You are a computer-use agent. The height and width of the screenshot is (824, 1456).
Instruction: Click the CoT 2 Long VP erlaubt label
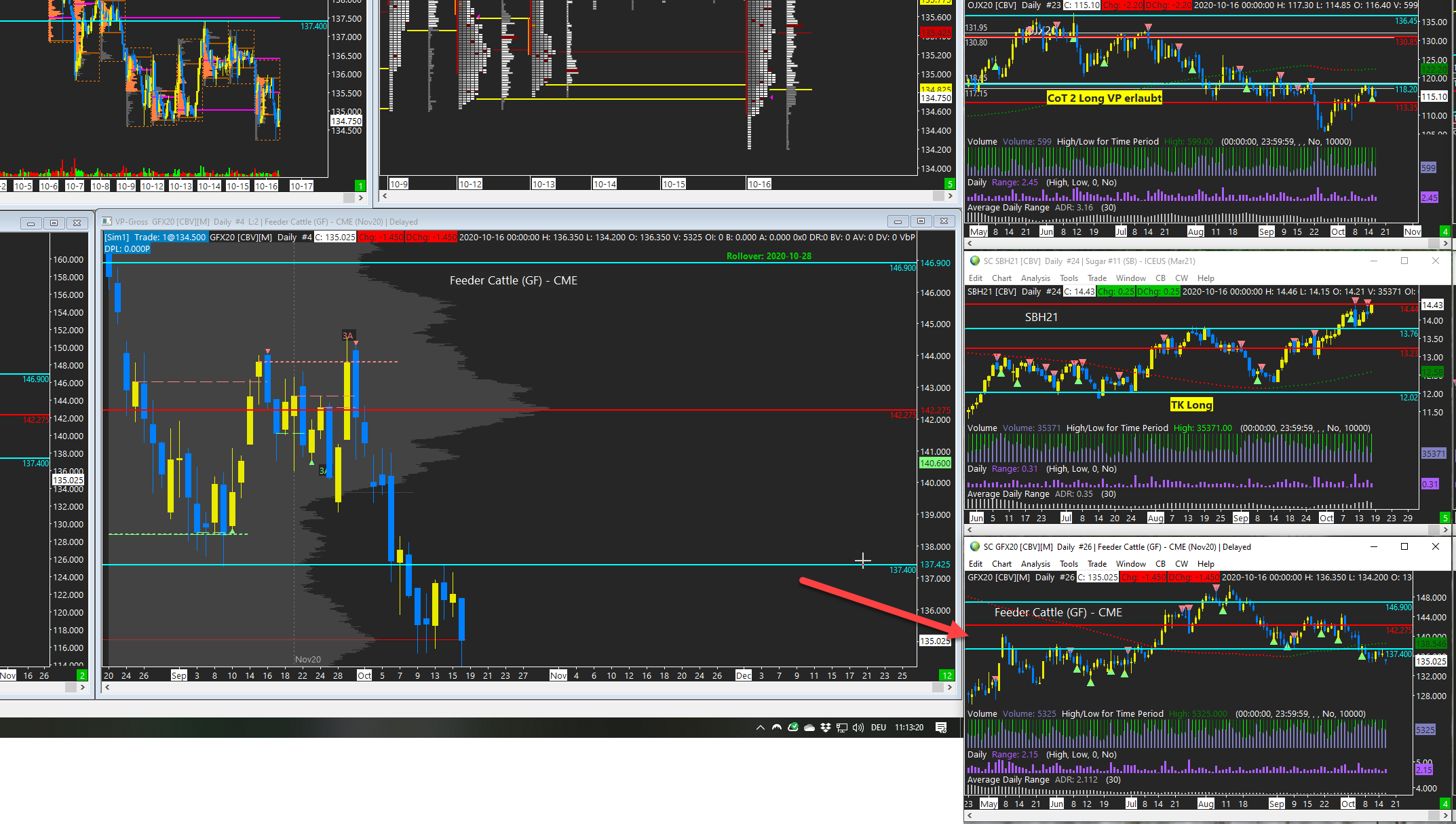[1104, 98]
